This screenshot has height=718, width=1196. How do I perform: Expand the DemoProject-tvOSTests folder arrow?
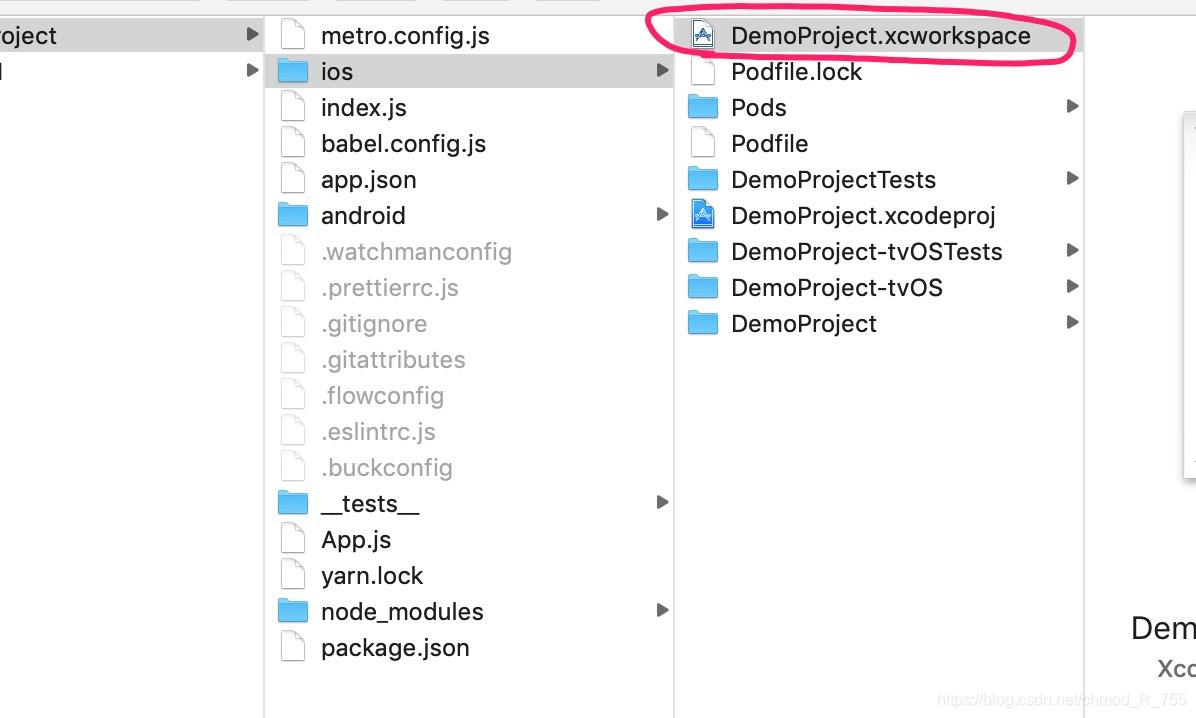[x=1072, y=250]
